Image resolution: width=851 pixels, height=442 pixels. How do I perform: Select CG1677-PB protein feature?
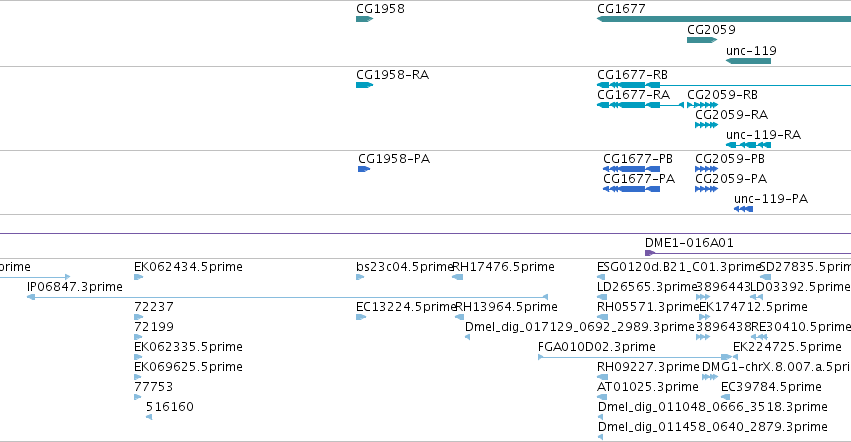click(631, 169)
